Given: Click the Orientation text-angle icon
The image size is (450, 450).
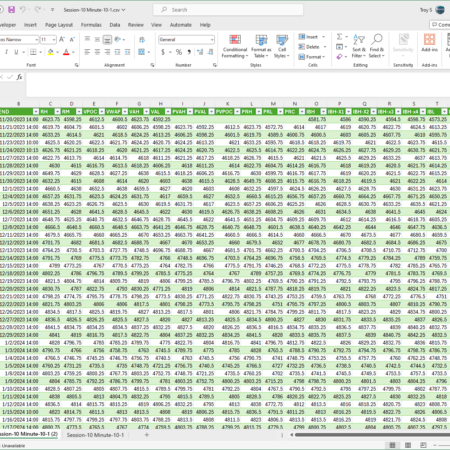Looking at the screenshot, I should click(118, 39).
